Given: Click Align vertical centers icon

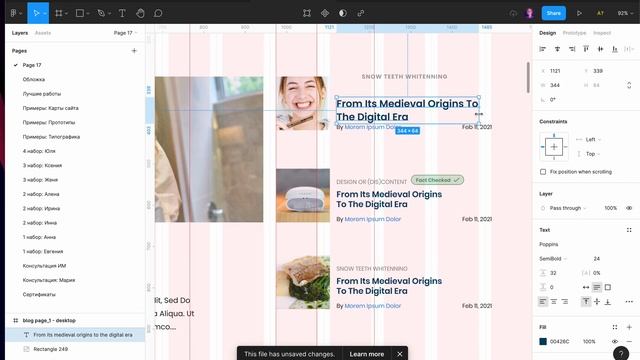Looking at the screenshot, I should pos(600,49).
